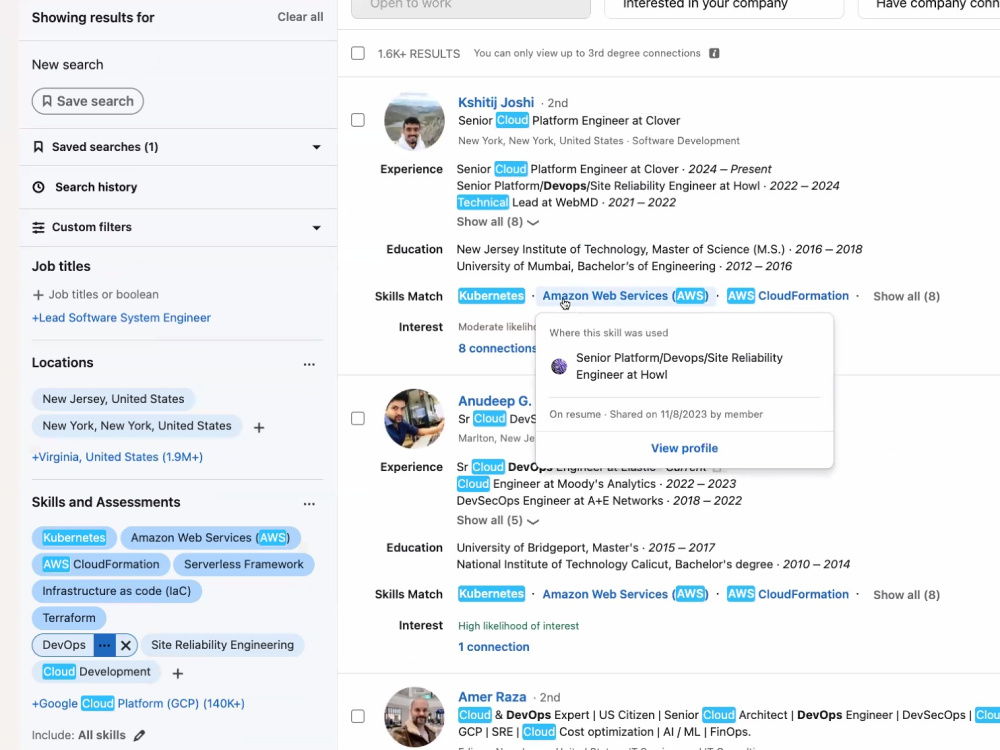Image resolution: width=1000 pixels, height=750 pixels.
Task: Open Skills and Assessments ellipsis menu
Action: [x=309, y=504]
